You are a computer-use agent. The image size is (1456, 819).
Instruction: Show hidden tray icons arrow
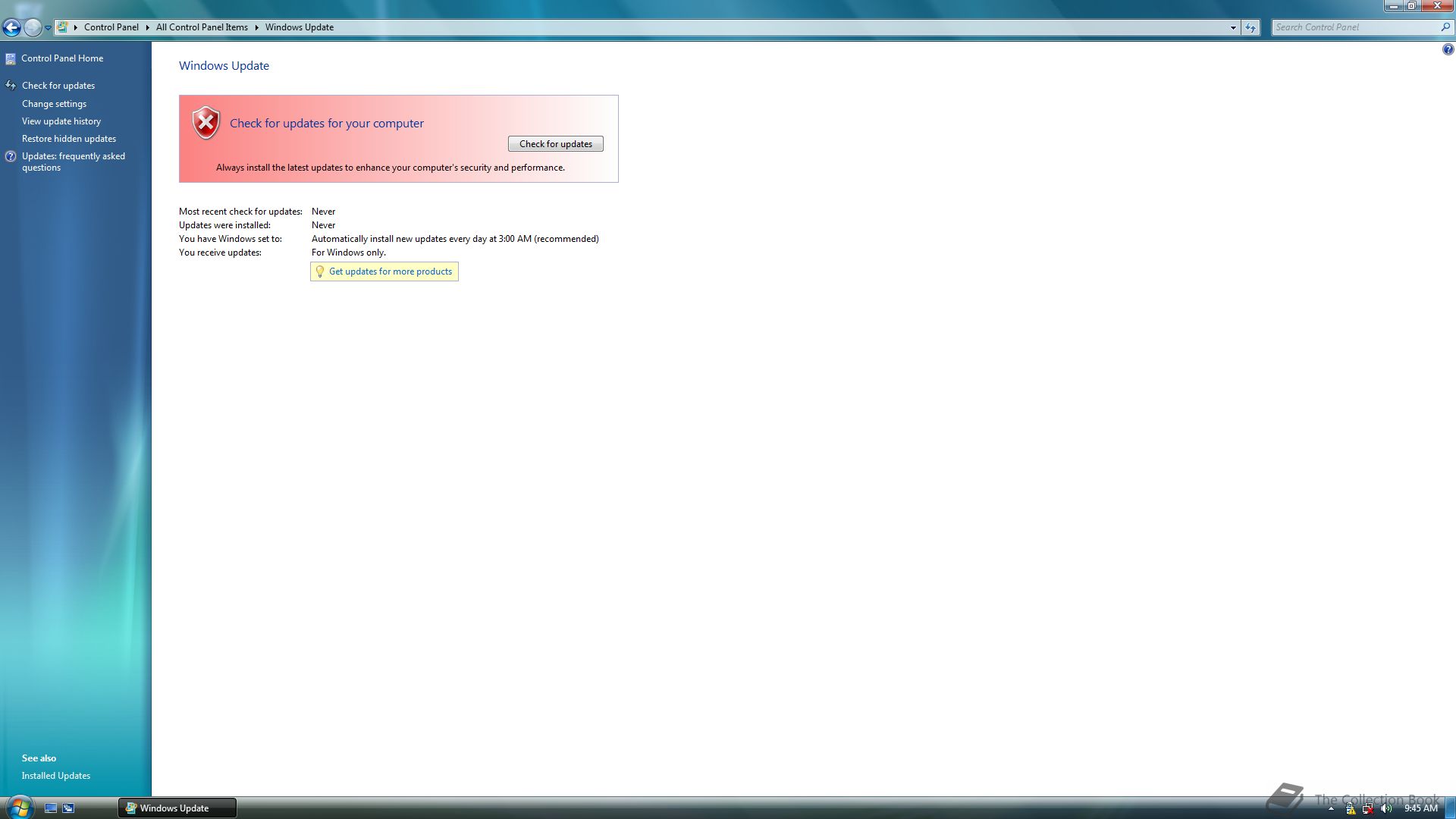coord(1331,809)
